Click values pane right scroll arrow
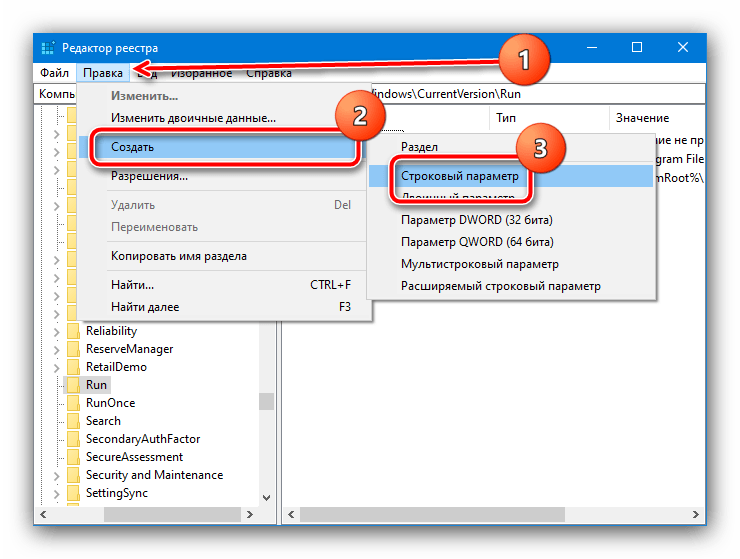This screenshot has height=559, width=740. [x=696, y=515]
